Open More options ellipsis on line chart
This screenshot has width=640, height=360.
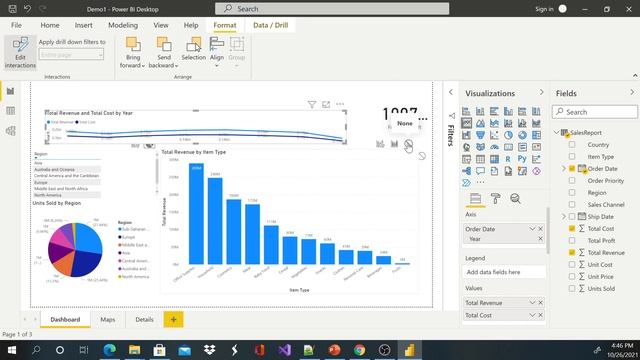340,104
